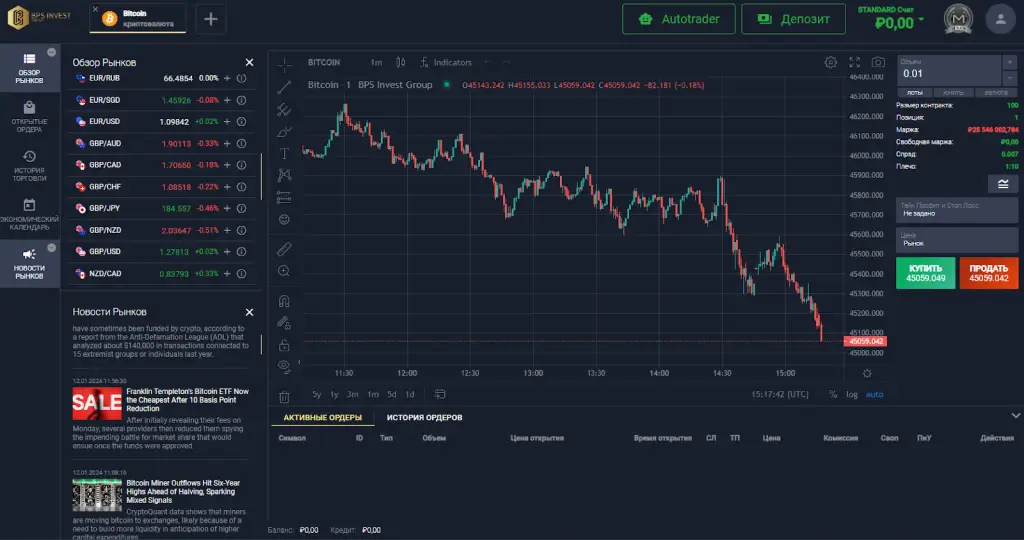Open the candlestick chart style selector
This screenshot has height=540, width=1024.
tap(400, 62)
